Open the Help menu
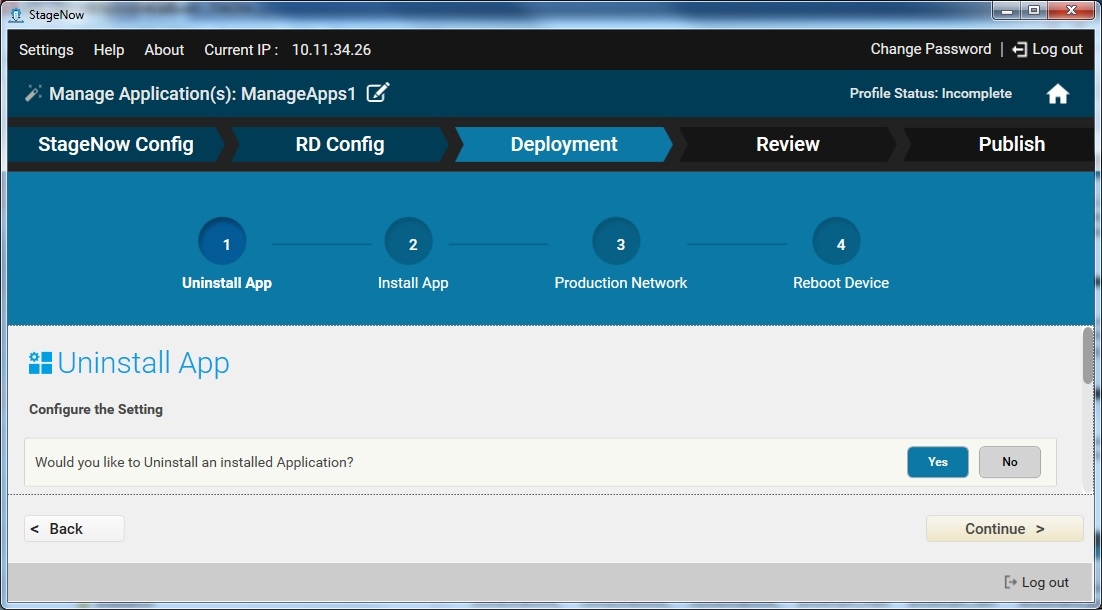This screenshot has height=610, width=1102. [x=109, y=50]
